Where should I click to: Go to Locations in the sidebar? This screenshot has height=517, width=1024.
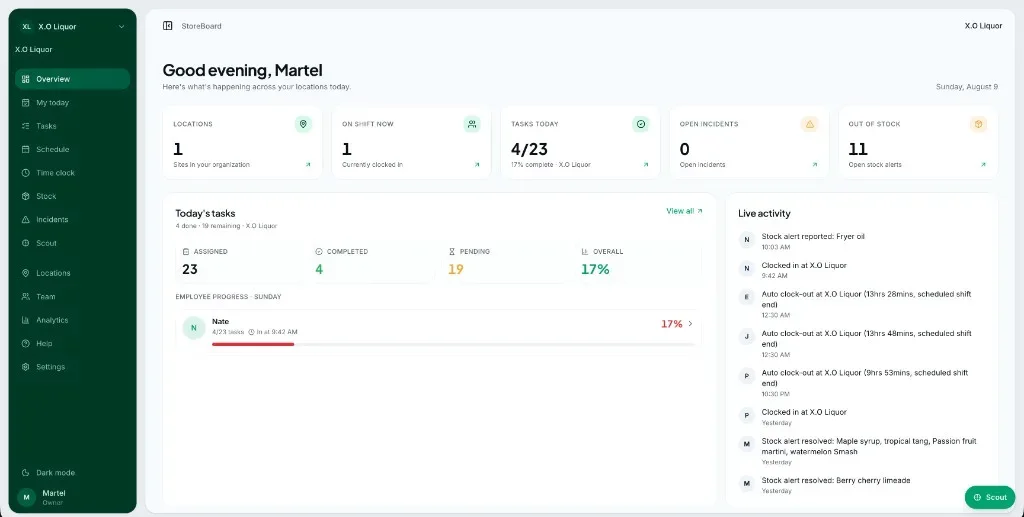coord(72,274)
